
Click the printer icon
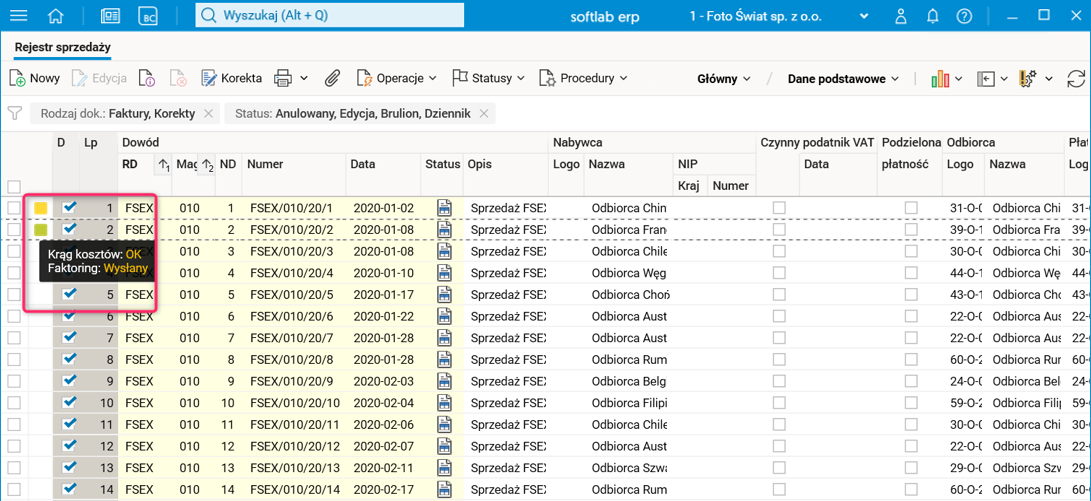click(282, 78)
